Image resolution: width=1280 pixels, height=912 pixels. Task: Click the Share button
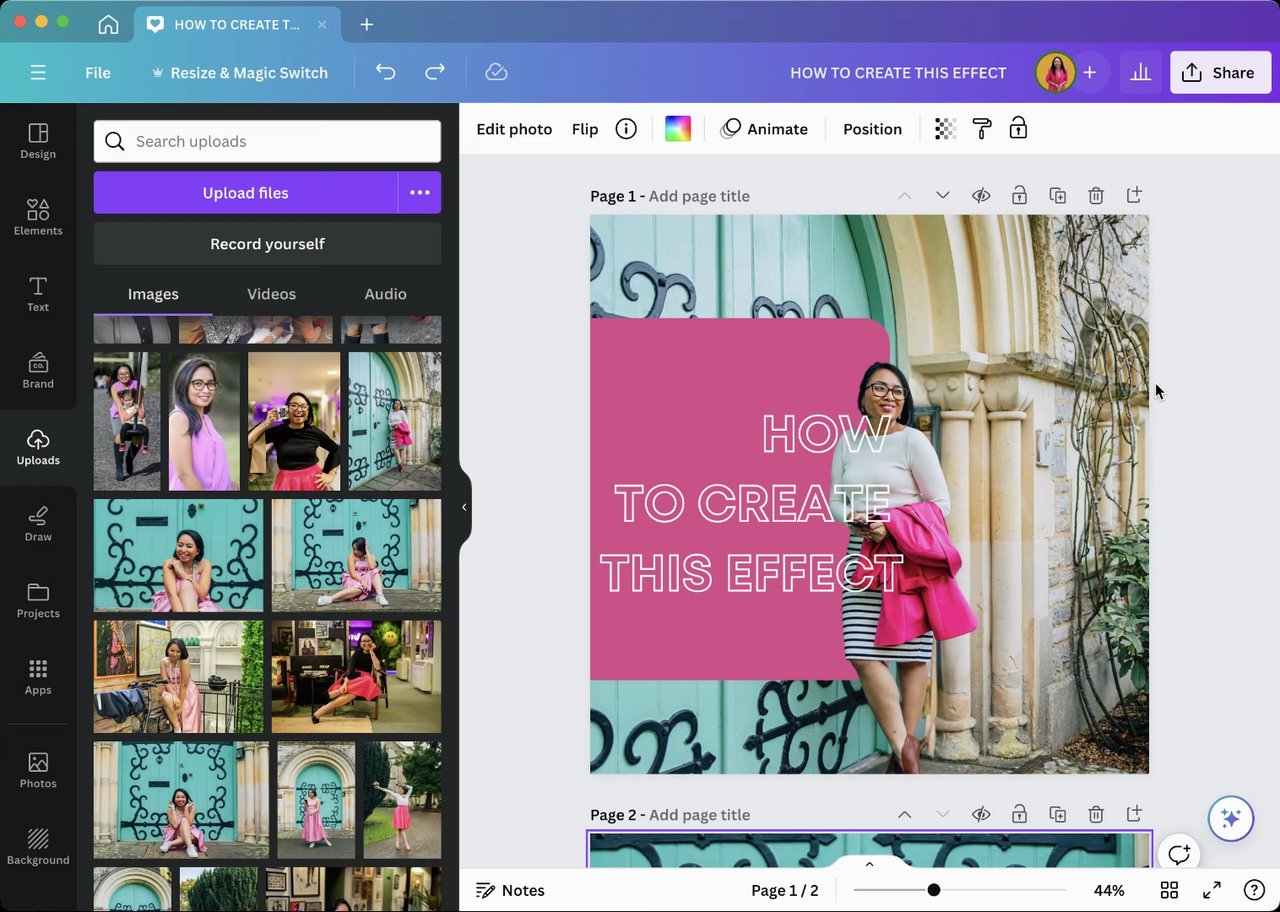[x=1220, y=73]
